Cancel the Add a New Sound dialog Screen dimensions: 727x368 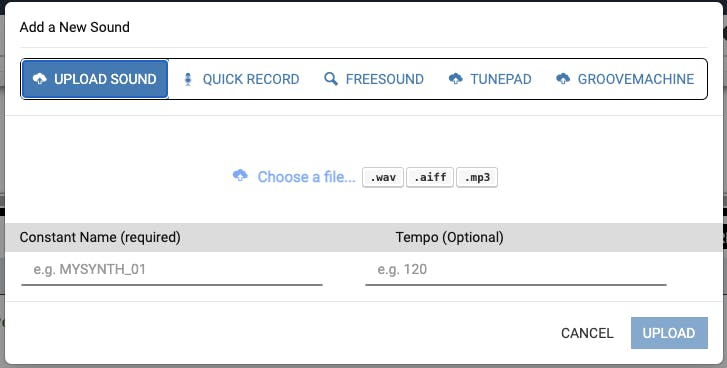tap(587, 333)
